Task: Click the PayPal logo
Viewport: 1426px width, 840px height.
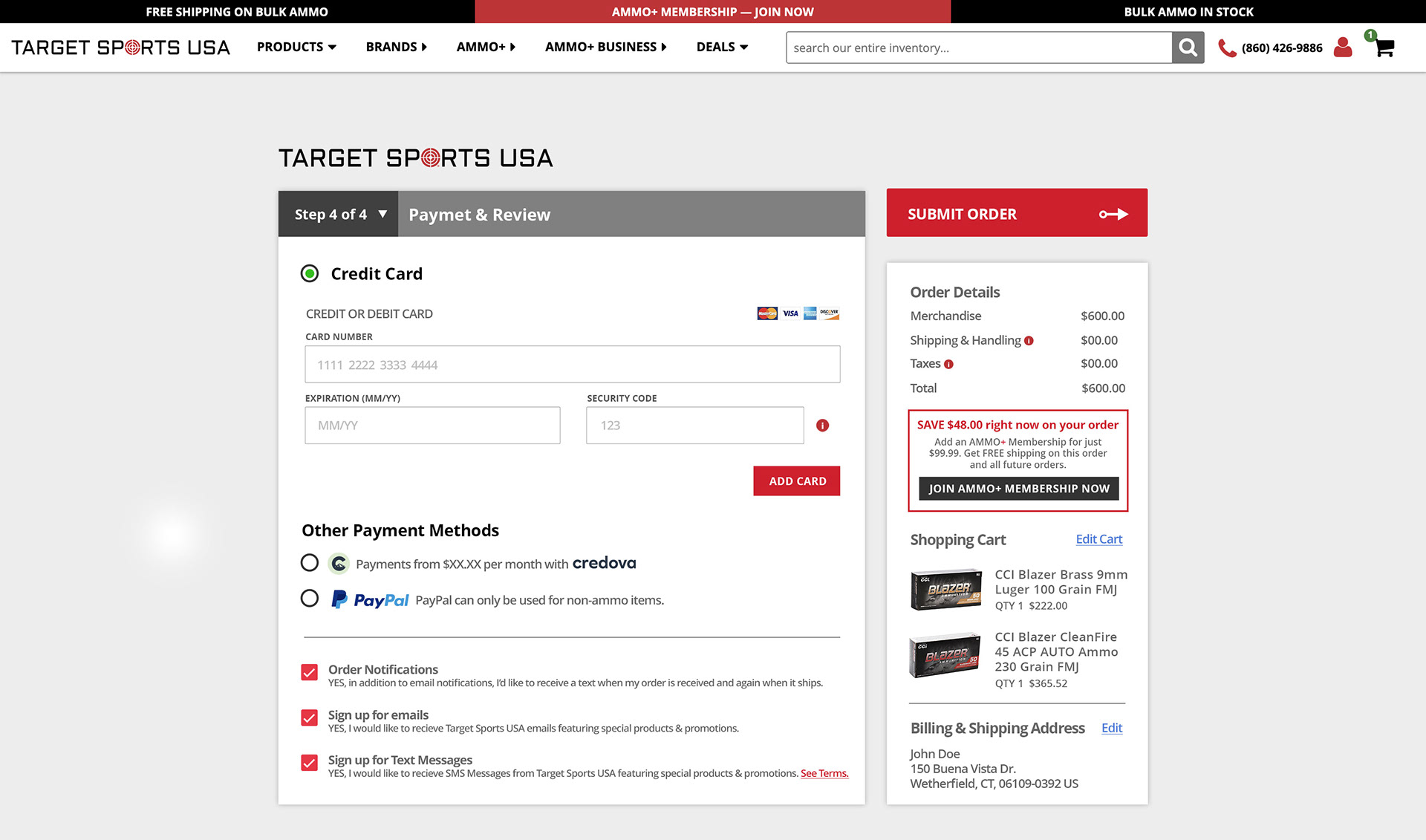Action: [370, 599]
